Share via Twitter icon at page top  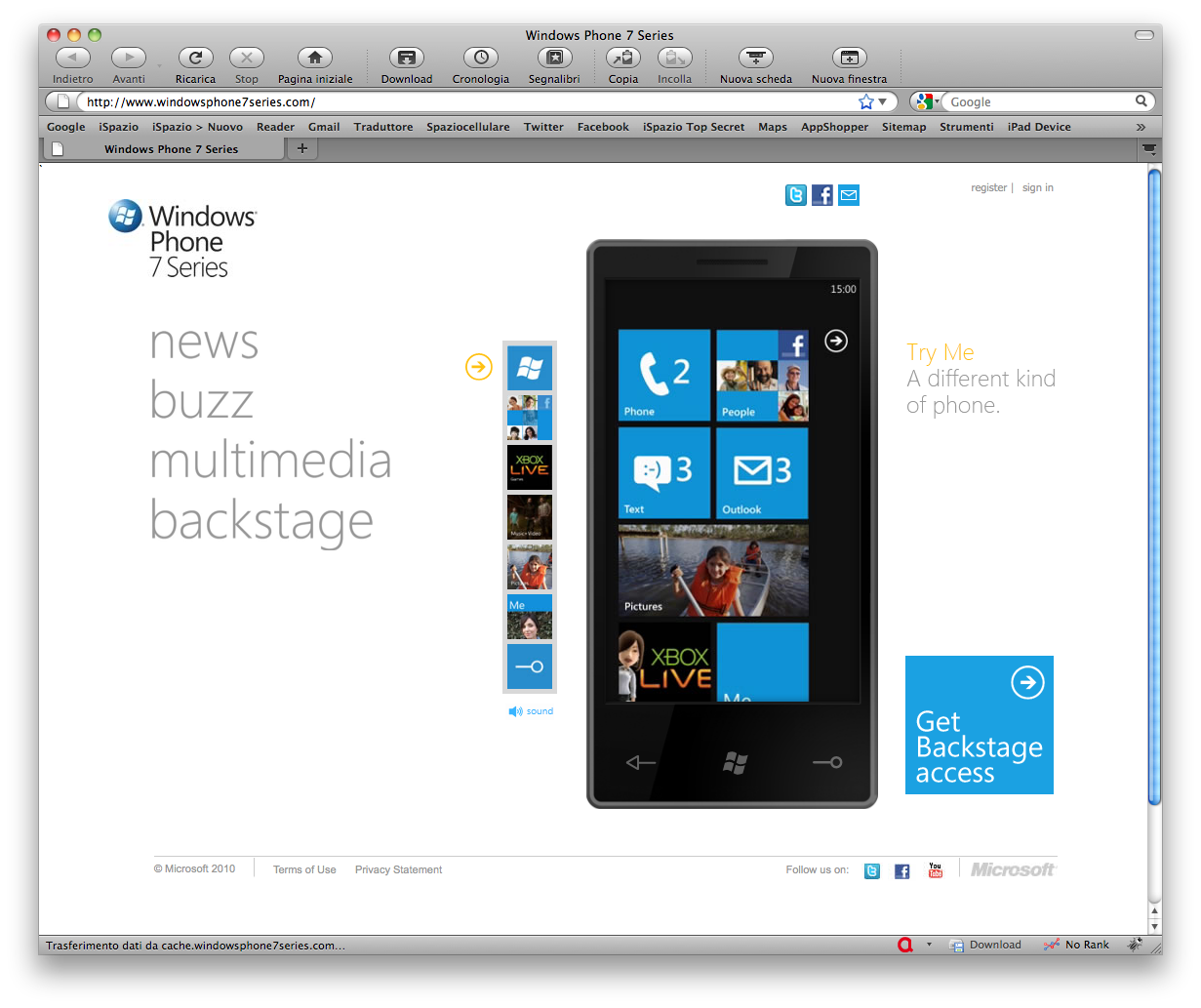tap(796, 195)
